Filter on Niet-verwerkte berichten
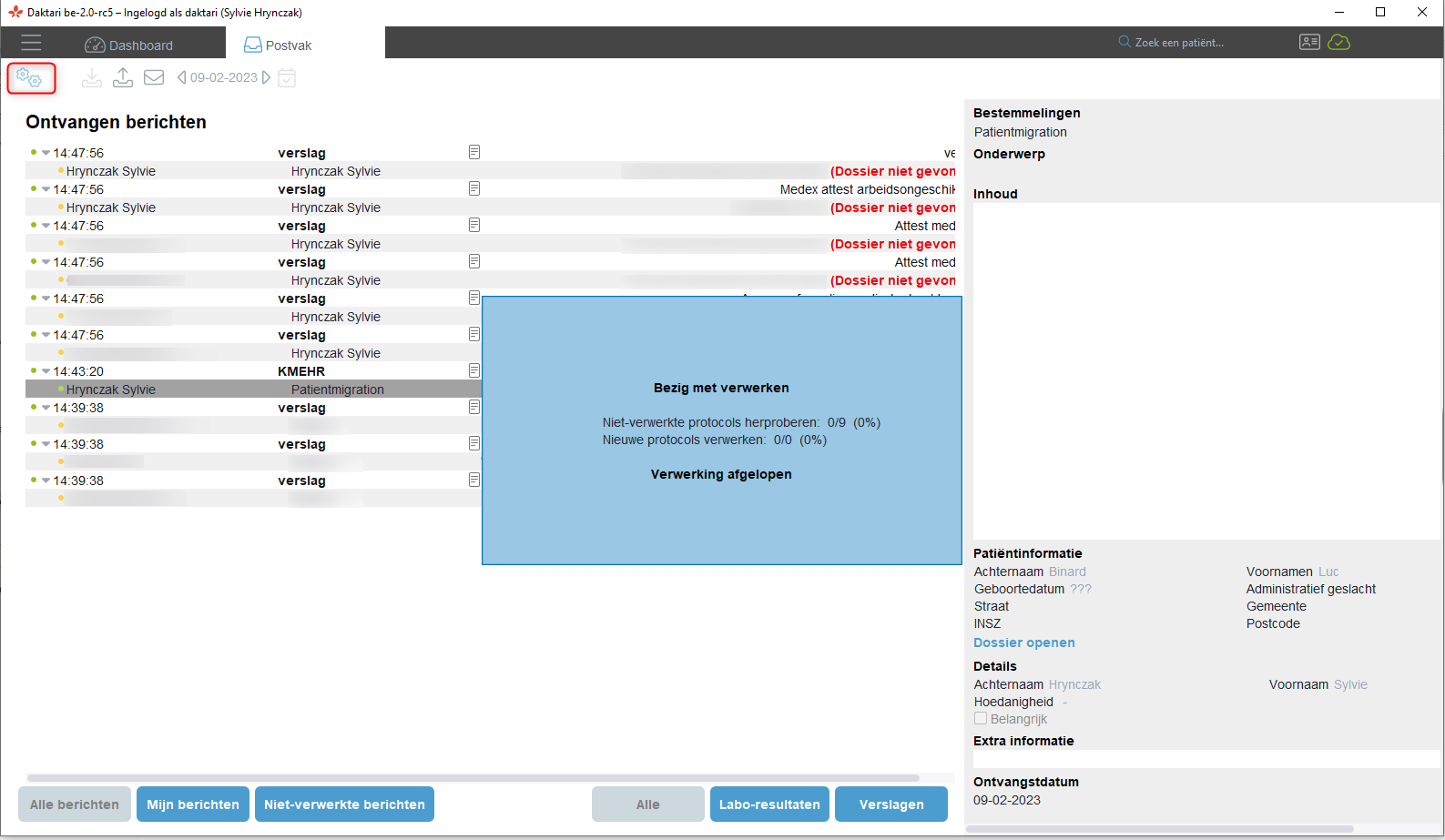 [x=344, y=805]
